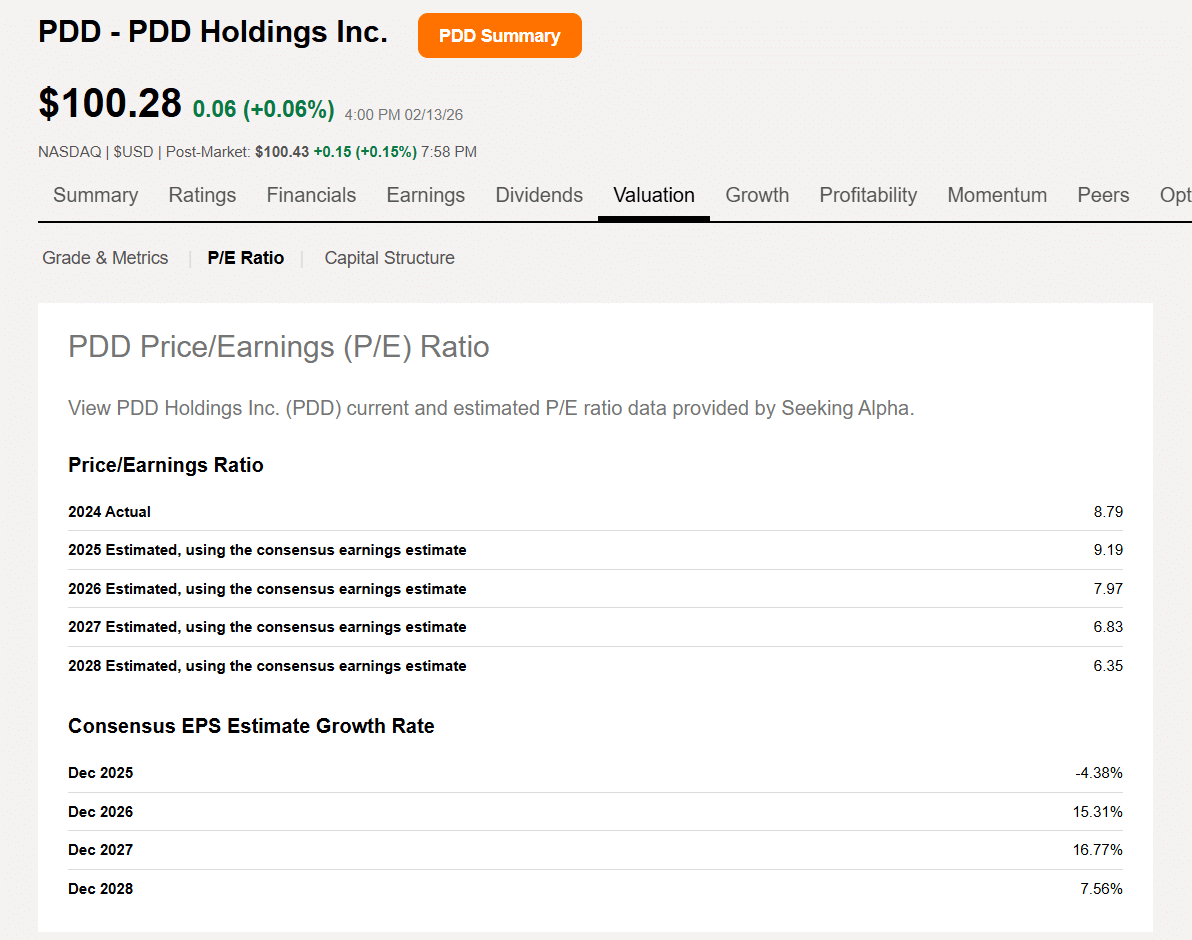Click the orange PDD Summary button
Image resolution: width=1192 pixels, height=940 pixels.
pos(499,36)
